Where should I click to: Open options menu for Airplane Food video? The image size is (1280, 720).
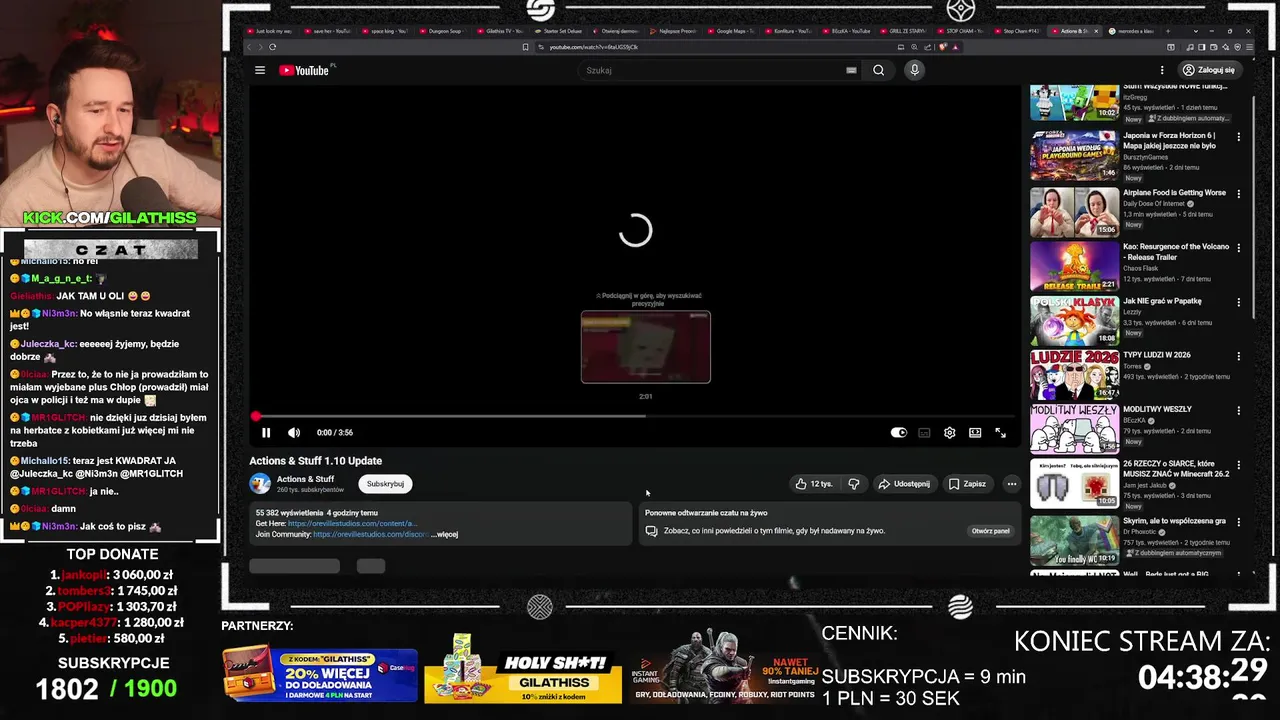pos(1238,194)
